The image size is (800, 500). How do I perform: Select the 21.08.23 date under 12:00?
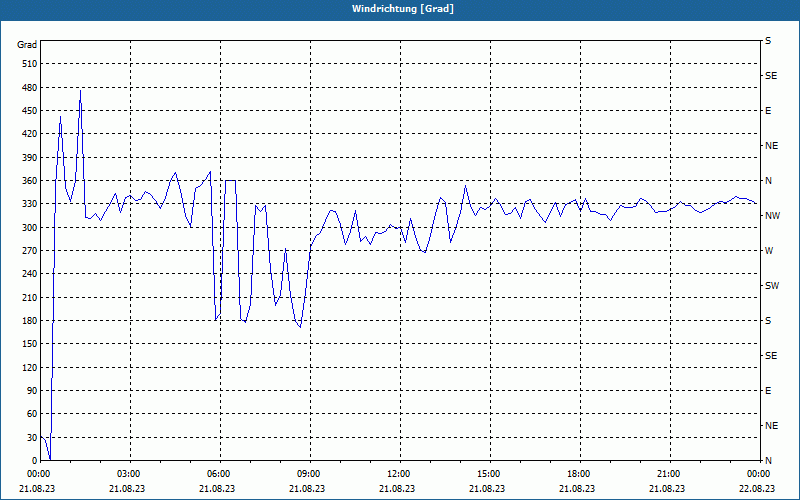click(397, 488)
